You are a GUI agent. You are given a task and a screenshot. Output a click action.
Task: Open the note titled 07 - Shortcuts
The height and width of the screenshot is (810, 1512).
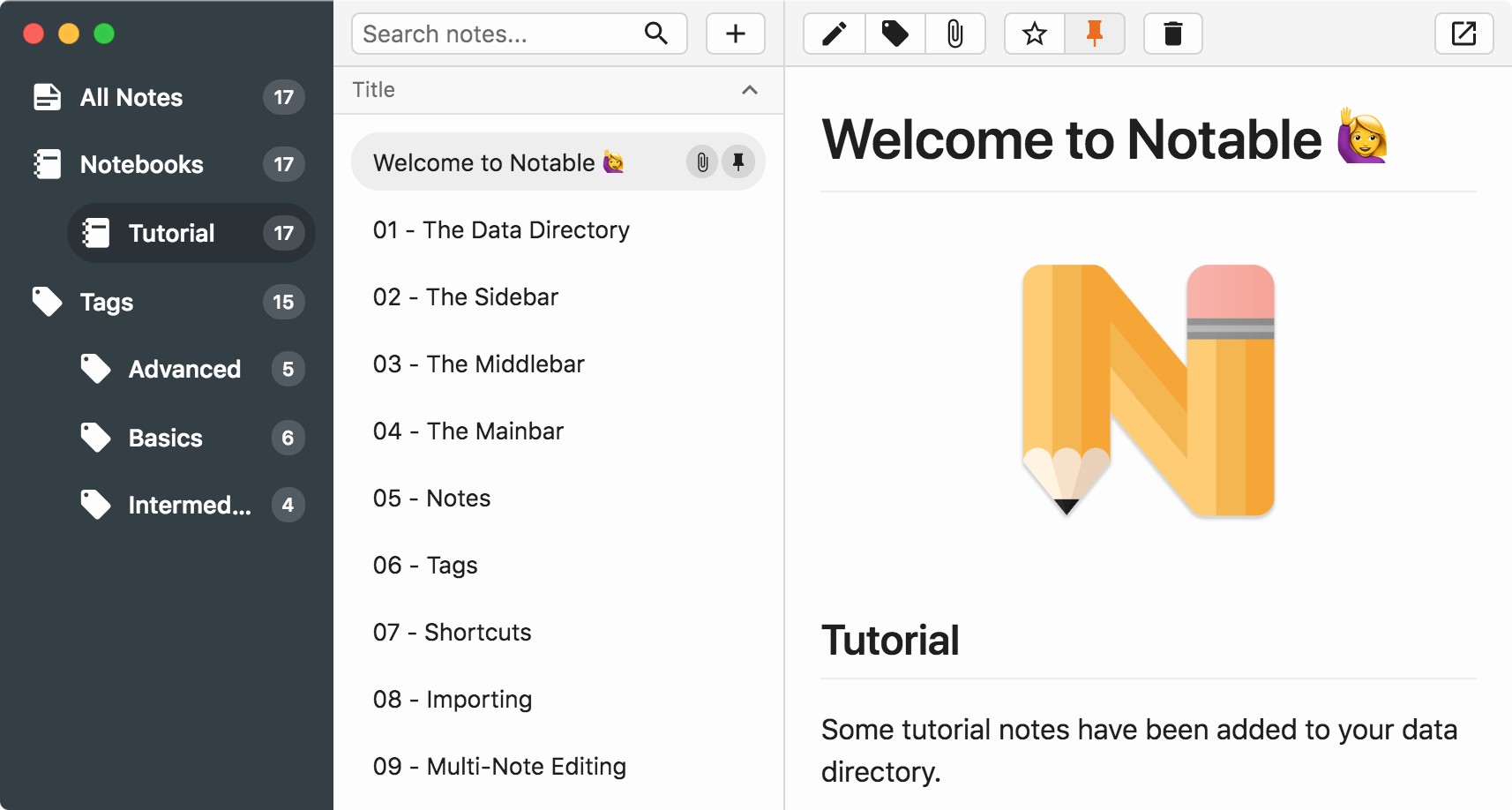click(x=452, y=632)
